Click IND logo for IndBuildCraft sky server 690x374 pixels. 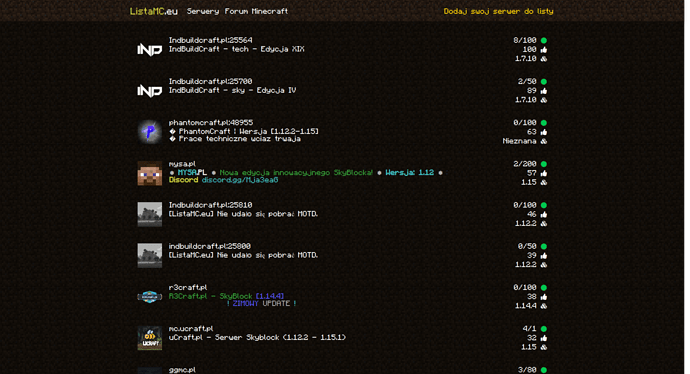[x=150, y=91]
